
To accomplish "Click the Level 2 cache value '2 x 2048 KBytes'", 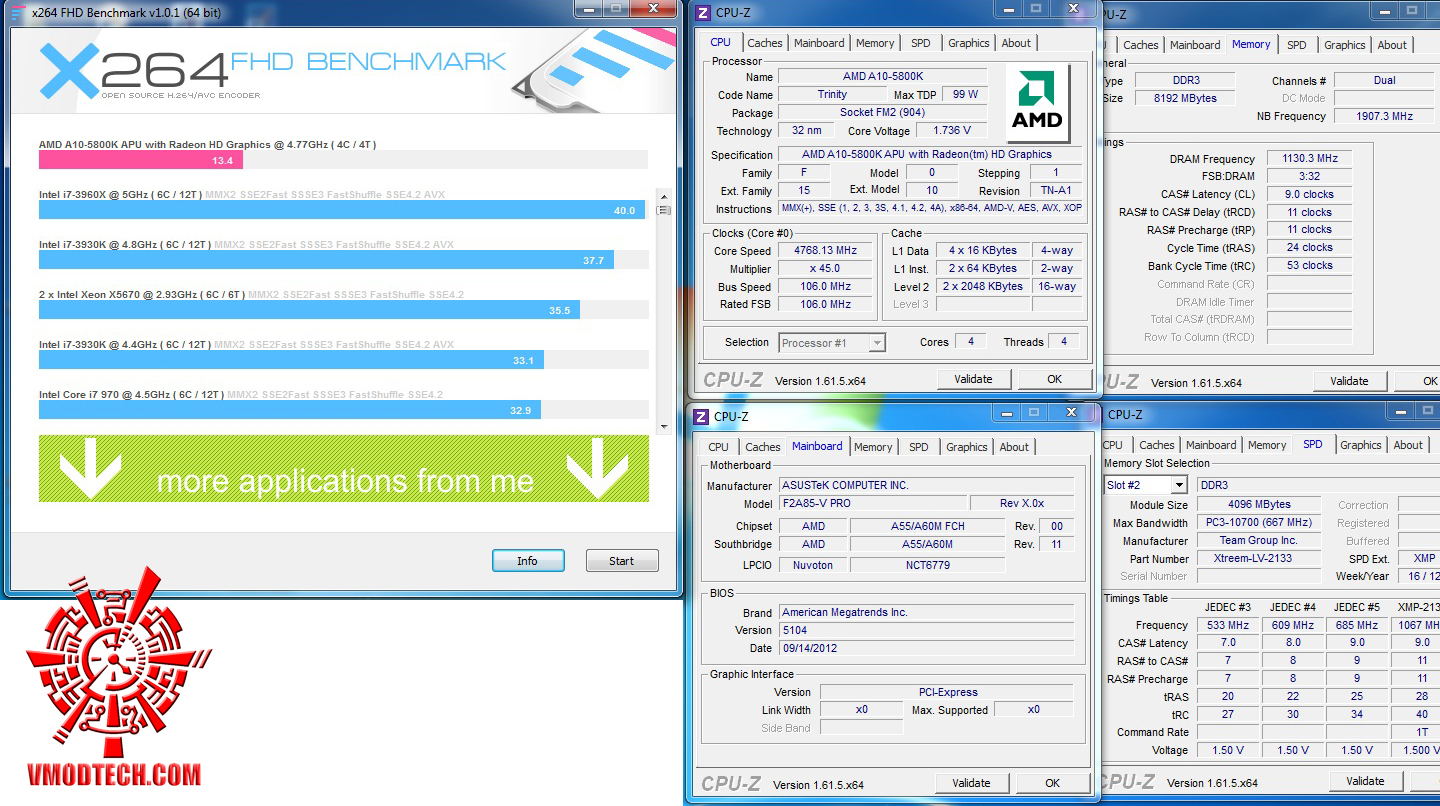I will (x=983, y=287).
